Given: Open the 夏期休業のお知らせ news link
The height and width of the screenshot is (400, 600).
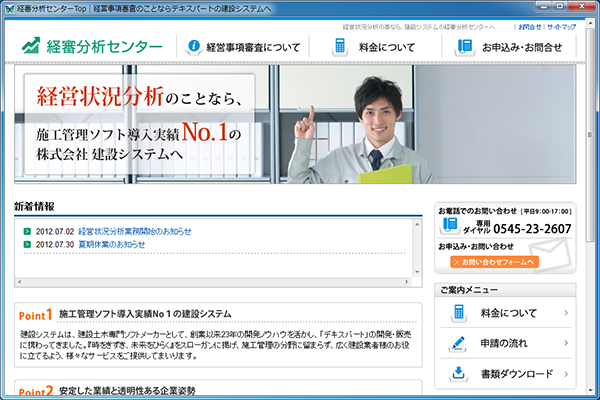Looking at the screenshot, I should click(111, 244).
